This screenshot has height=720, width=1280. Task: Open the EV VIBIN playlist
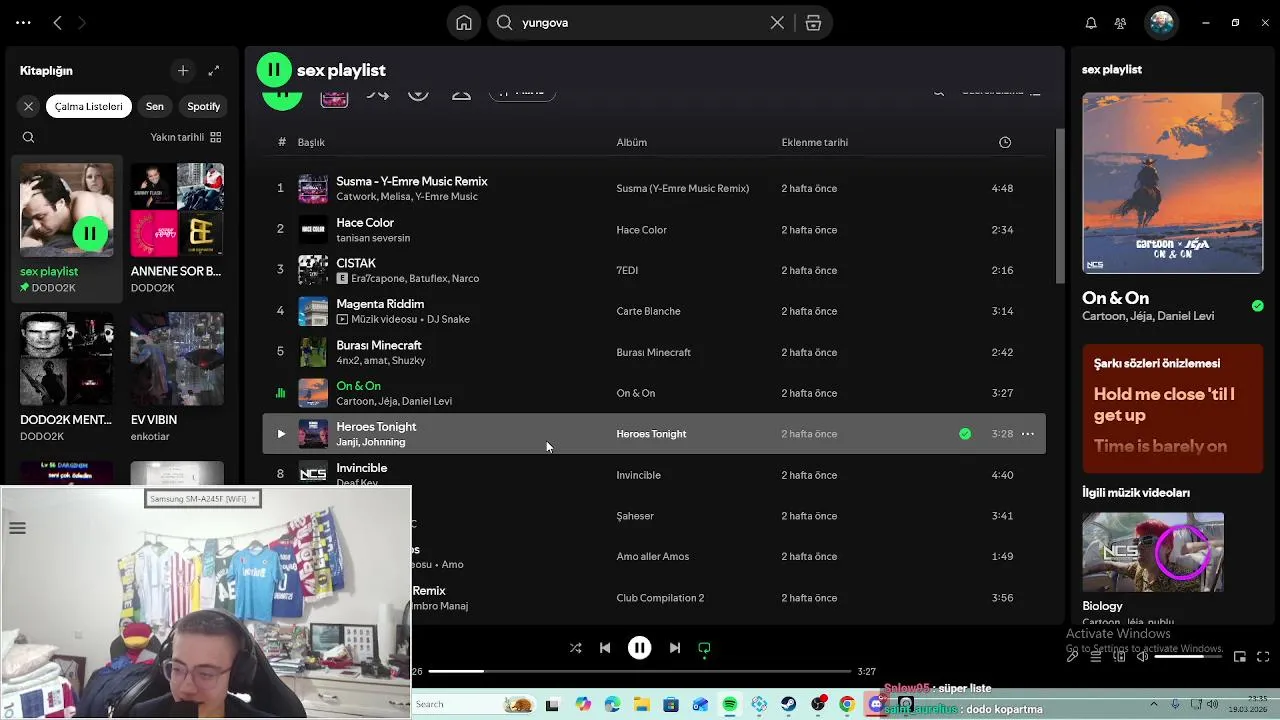[177, 377]
